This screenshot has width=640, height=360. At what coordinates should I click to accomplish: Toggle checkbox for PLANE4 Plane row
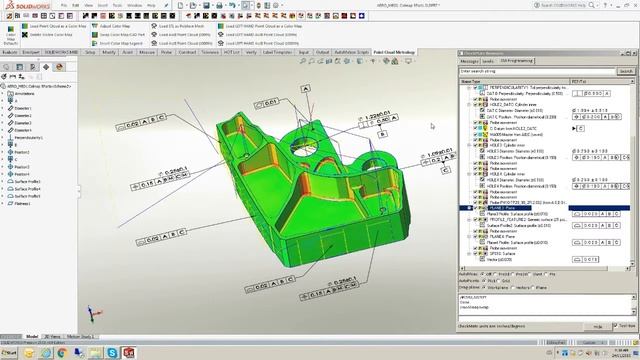475,237
